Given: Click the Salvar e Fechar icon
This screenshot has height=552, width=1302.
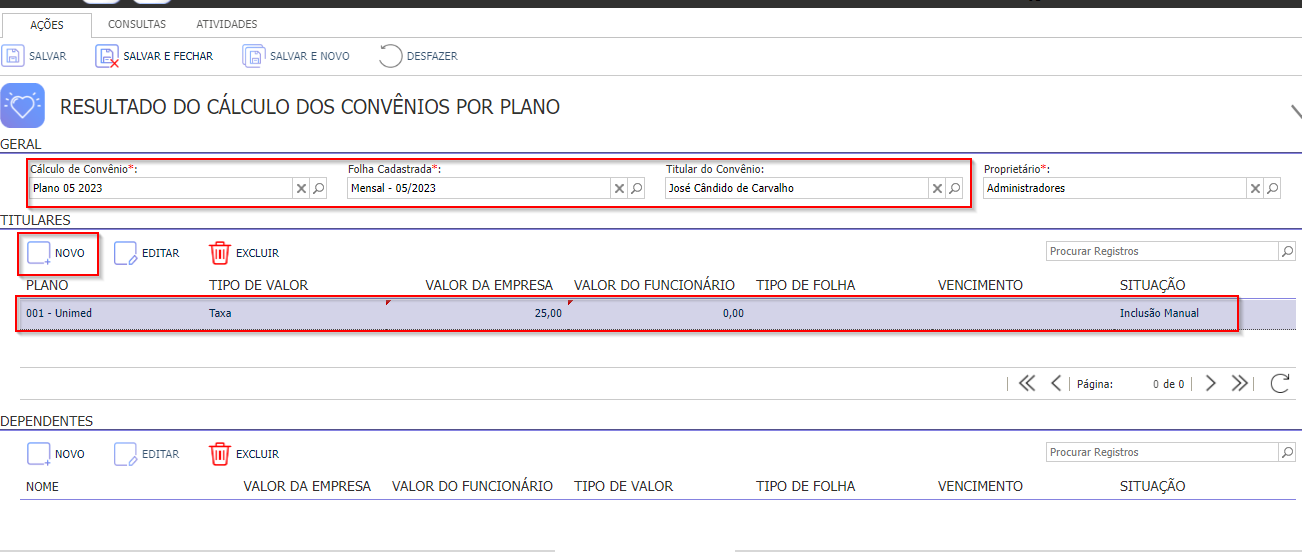Looking at the screenshot, I should point(107,56).
